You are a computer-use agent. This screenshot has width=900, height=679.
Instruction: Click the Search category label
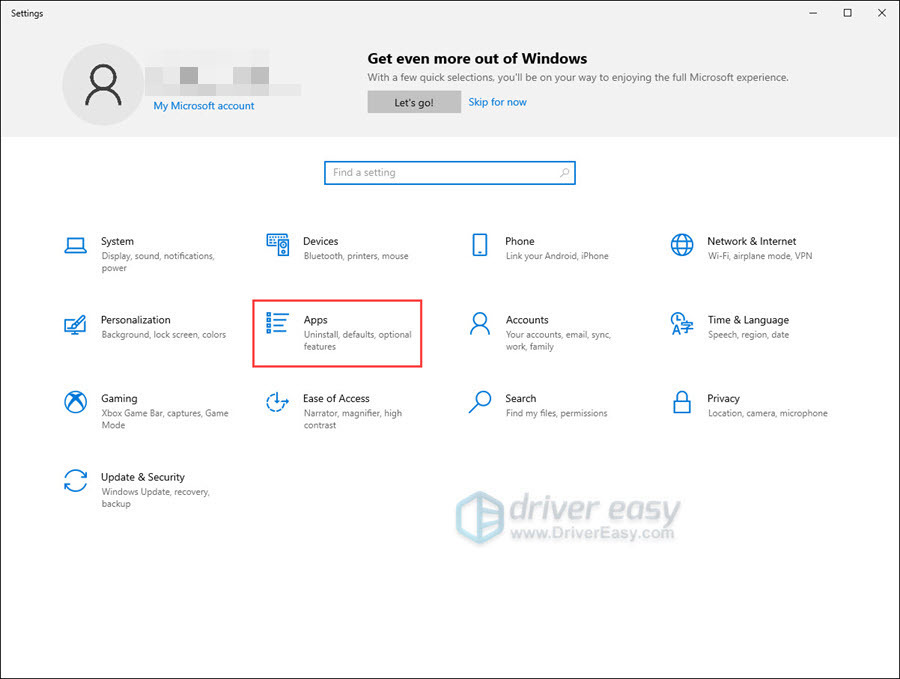tap(521, 398)
